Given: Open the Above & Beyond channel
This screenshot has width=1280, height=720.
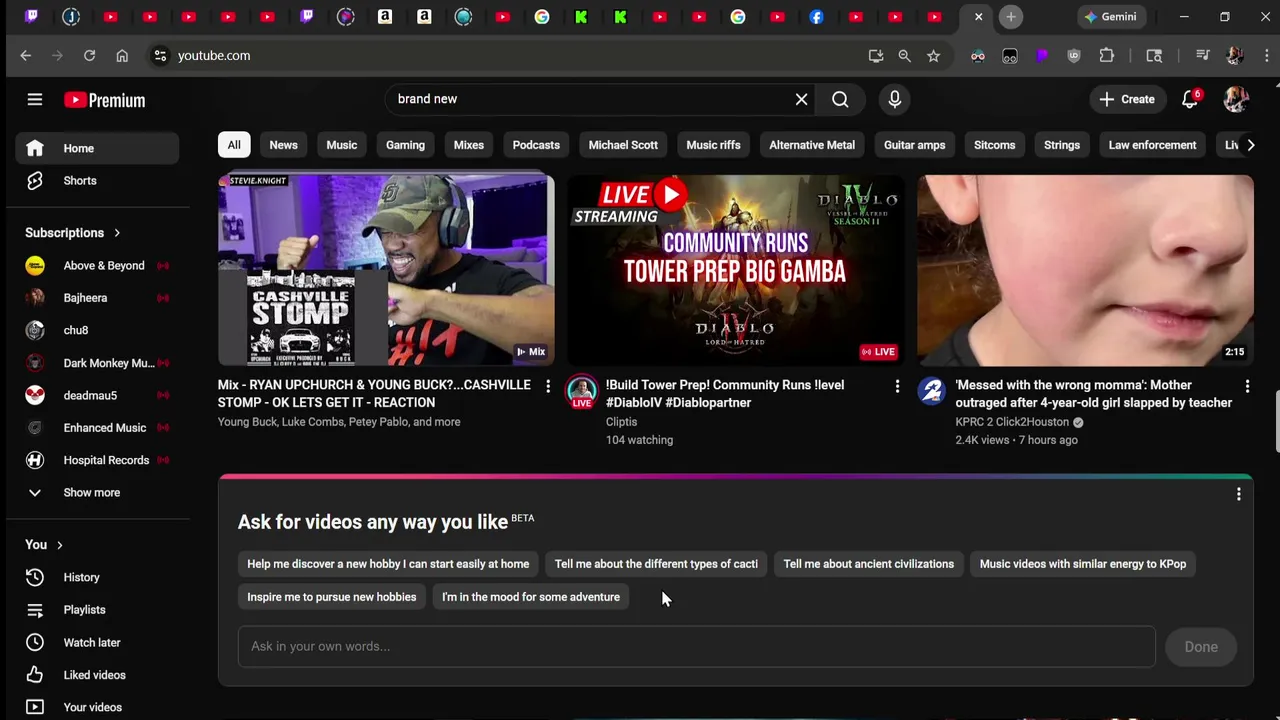Looking at the screenshot, I should [x=97, y=265].
